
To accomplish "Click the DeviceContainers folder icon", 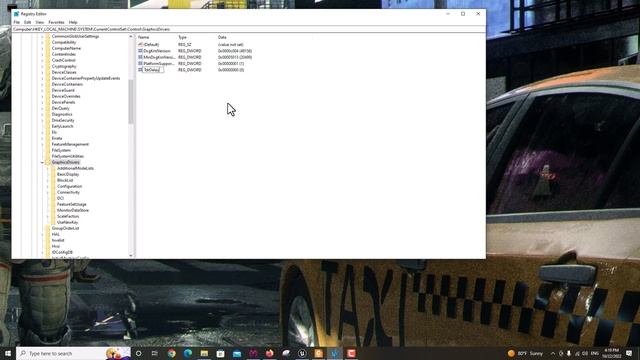I will (48, 84).
